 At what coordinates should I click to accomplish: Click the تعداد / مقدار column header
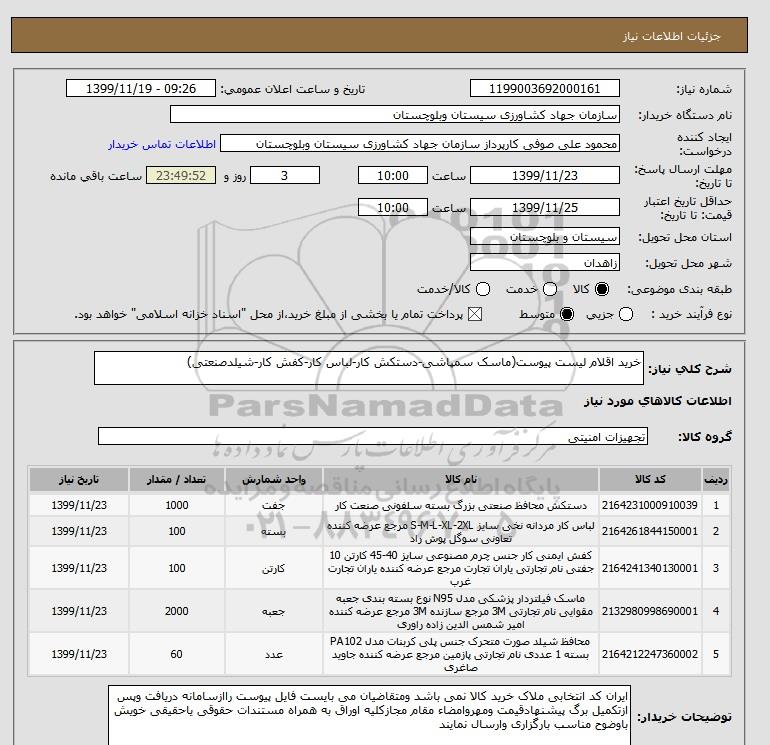tap(177, 479)
